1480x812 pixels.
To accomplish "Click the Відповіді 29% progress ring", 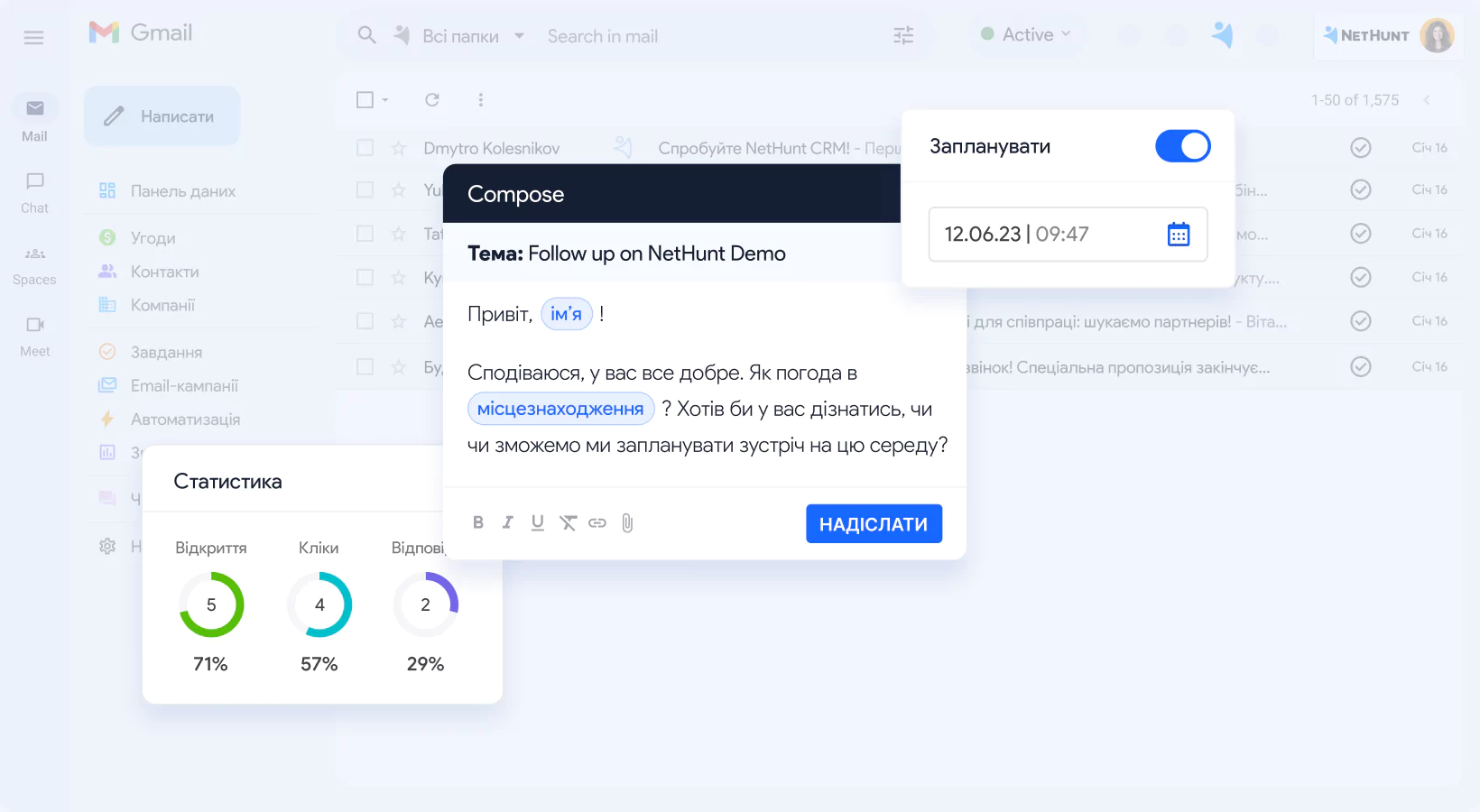I will (x=425, y=604).
